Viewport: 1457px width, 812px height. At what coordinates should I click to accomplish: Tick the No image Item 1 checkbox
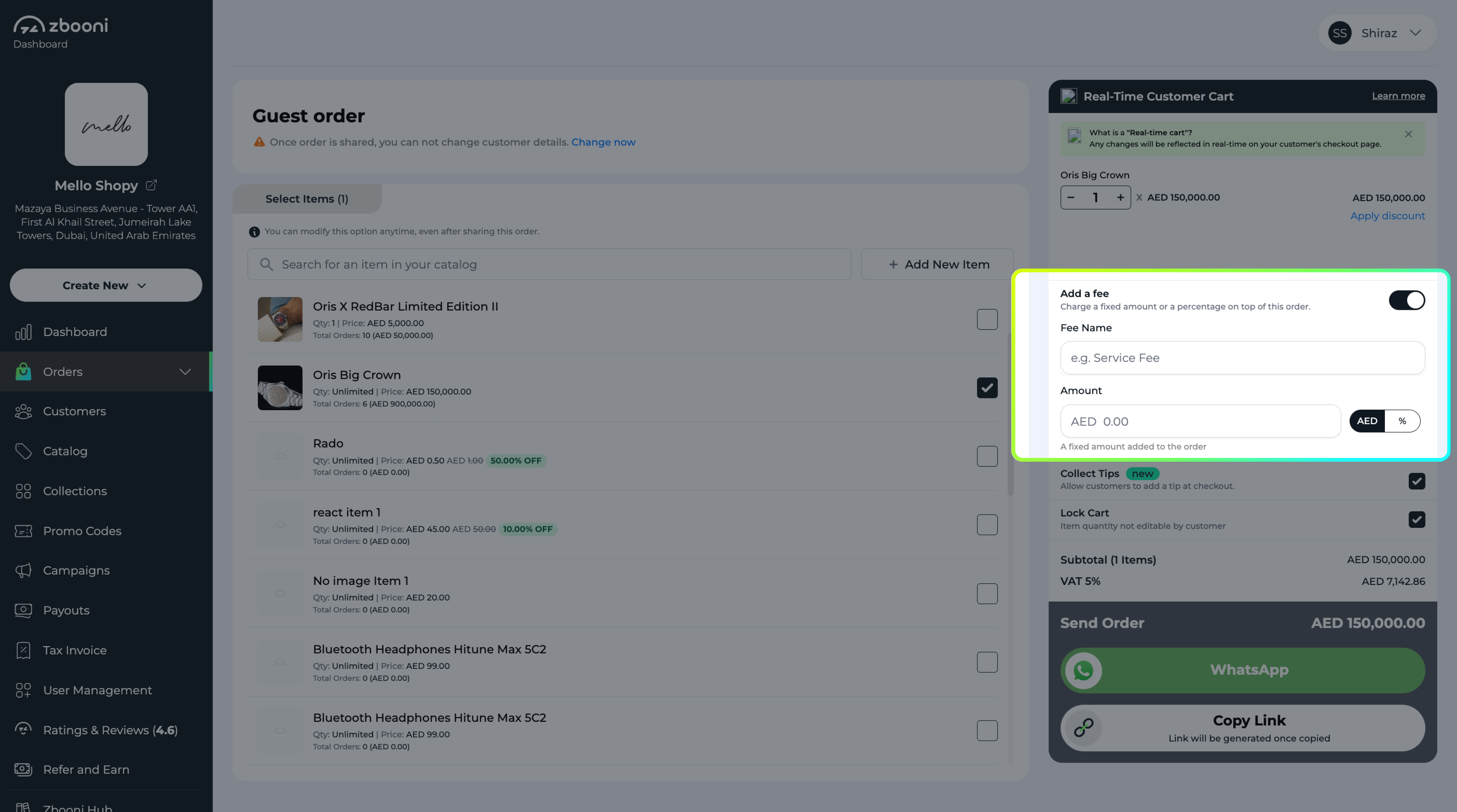click(987, 594)
